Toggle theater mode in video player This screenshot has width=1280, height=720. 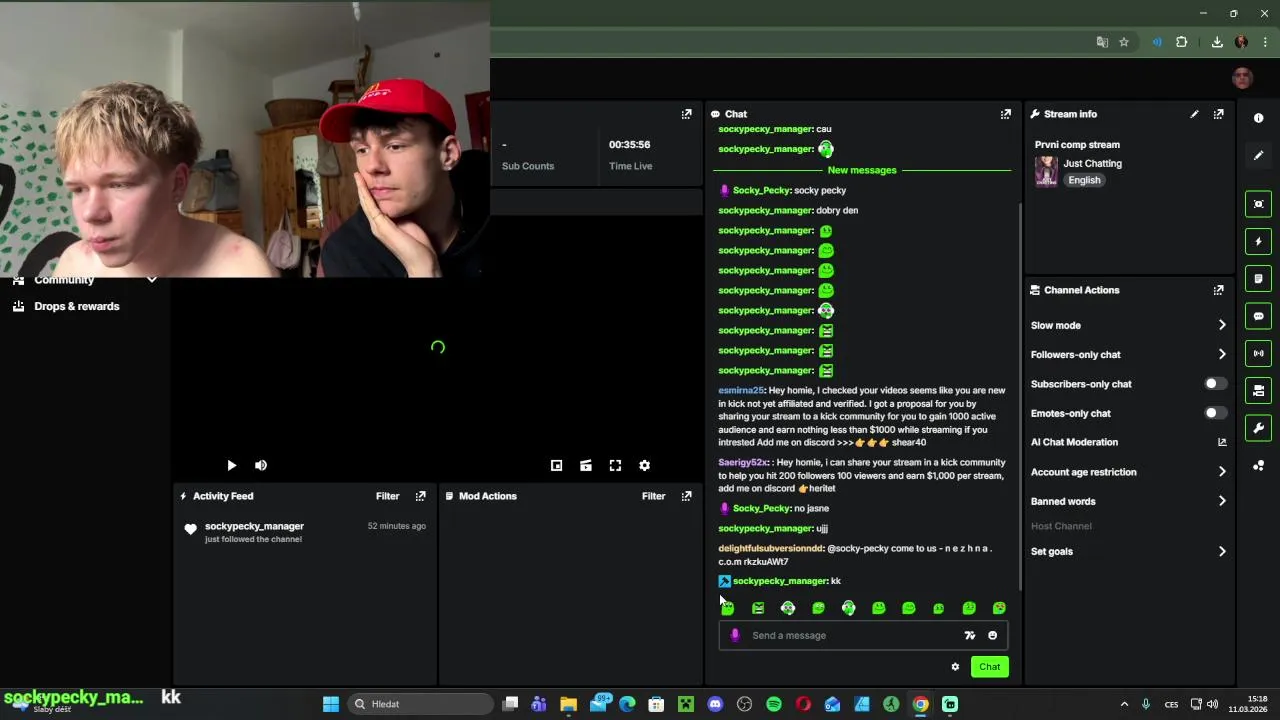coord(586,465)
